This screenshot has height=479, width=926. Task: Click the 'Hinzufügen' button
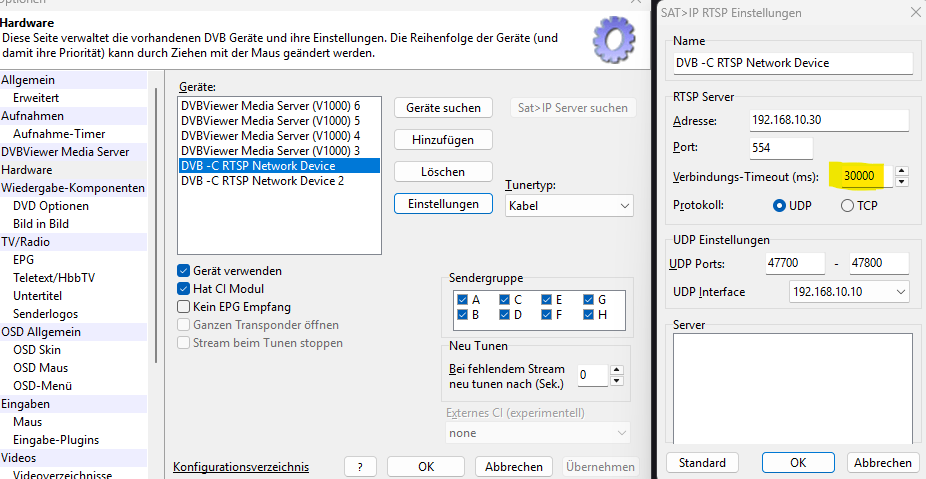tap(443, 140)
